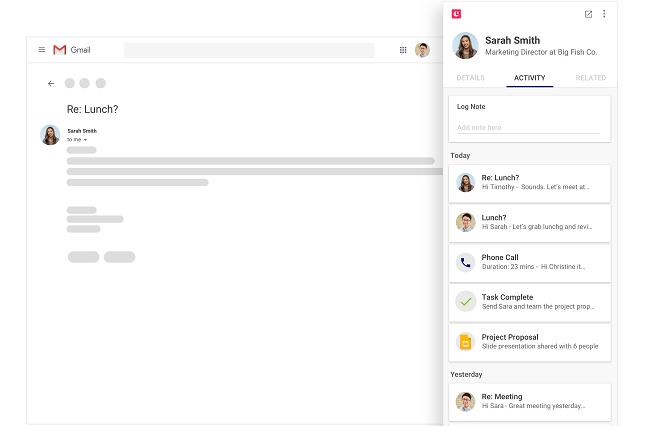
Task: Open add-on in new window icon
Action: pyautogui.click(x=588, y=14)
